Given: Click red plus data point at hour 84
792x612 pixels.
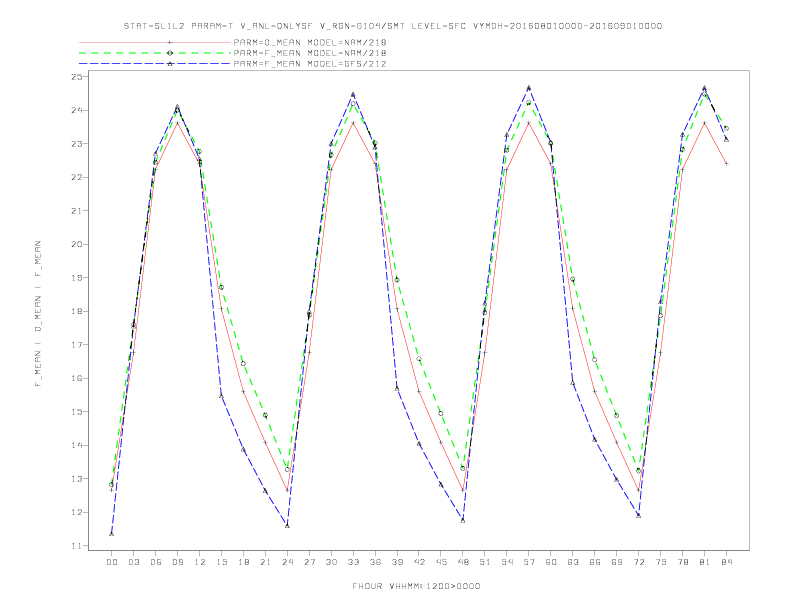Looking at the screenshot, I should coord(726,164).
